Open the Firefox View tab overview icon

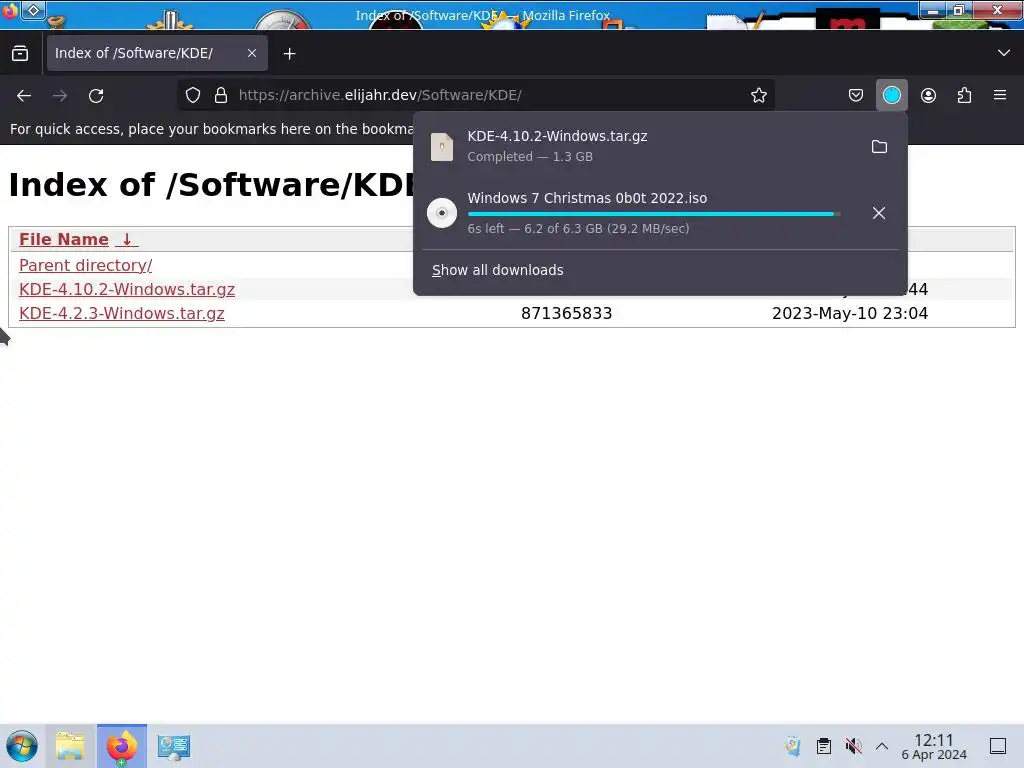pos(20,54)
